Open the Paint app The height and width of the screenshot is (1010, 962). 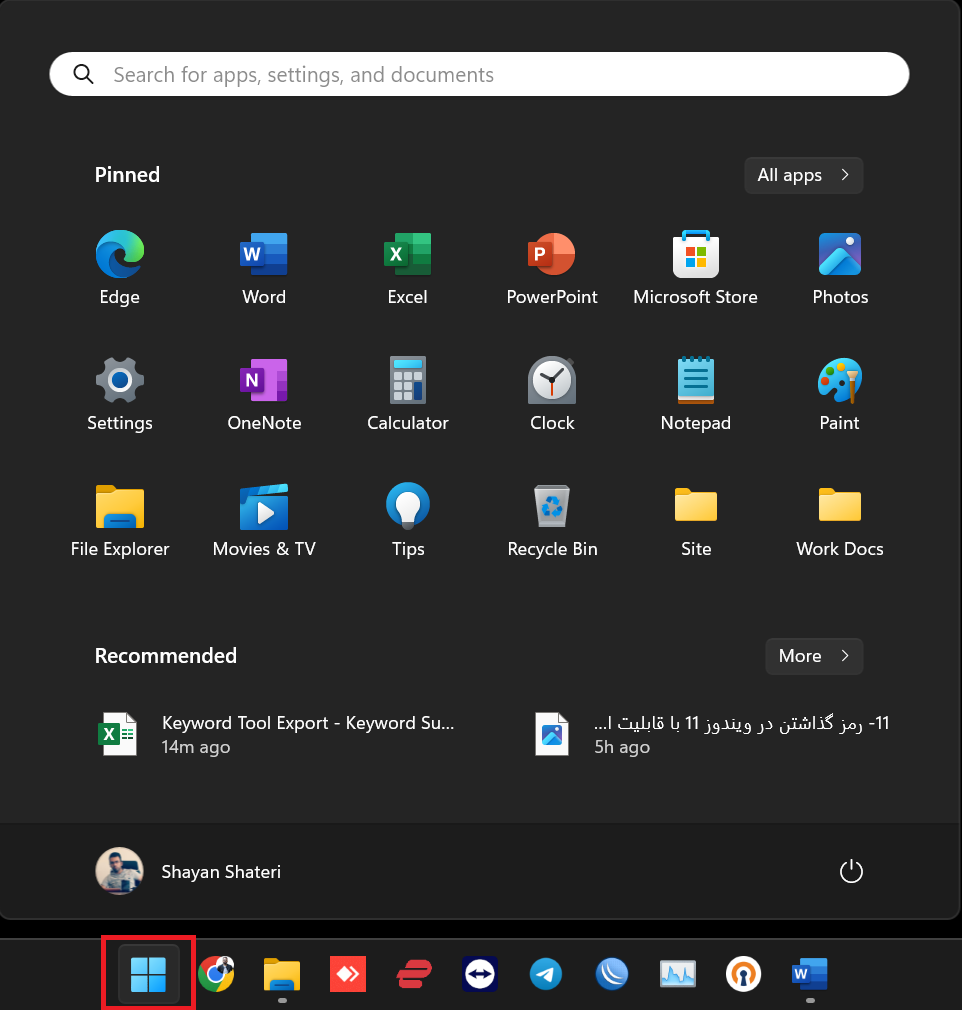tap(840, 394)
